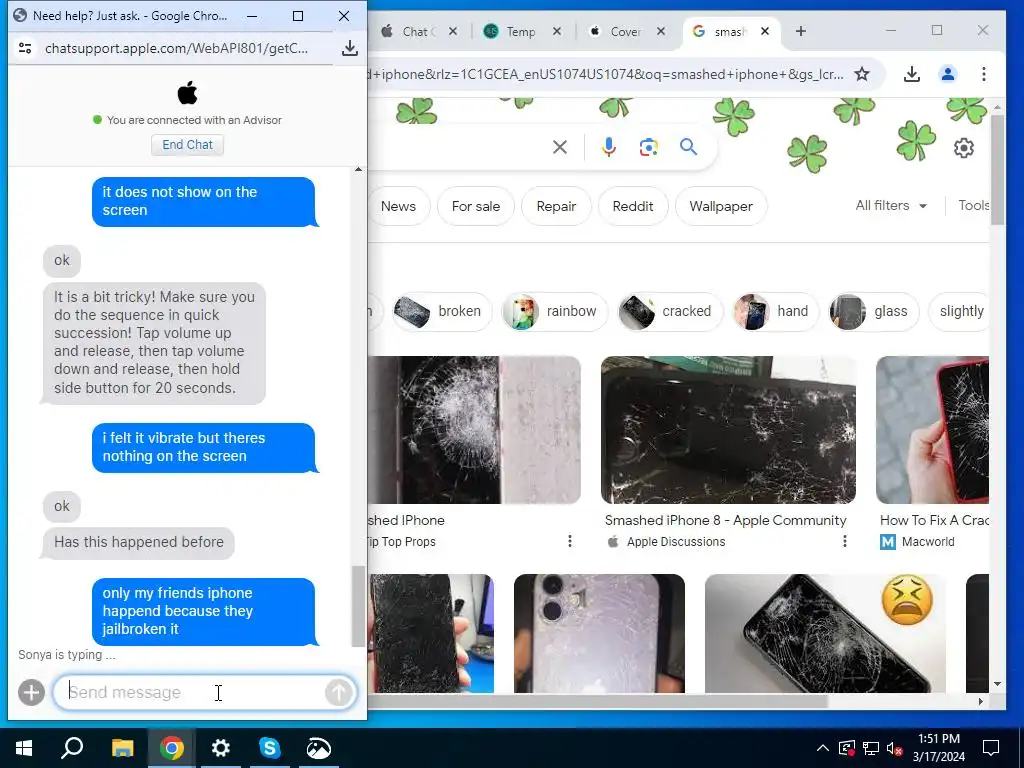Open the Chrome profile icon
This screenshot has width=1024, height=768.
click(948, 74)
